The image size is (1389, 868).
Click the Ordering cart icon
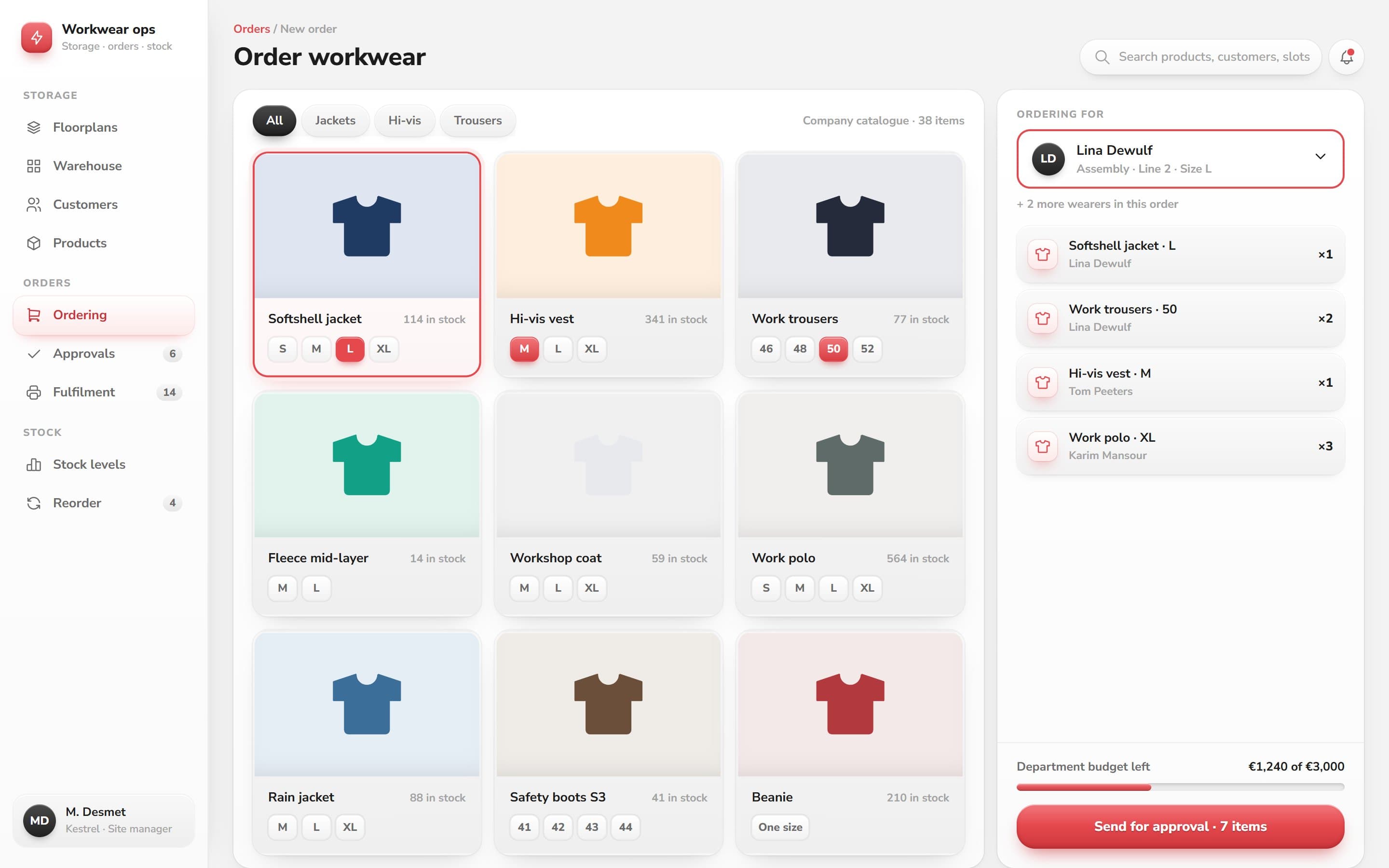tap(34, 315)
